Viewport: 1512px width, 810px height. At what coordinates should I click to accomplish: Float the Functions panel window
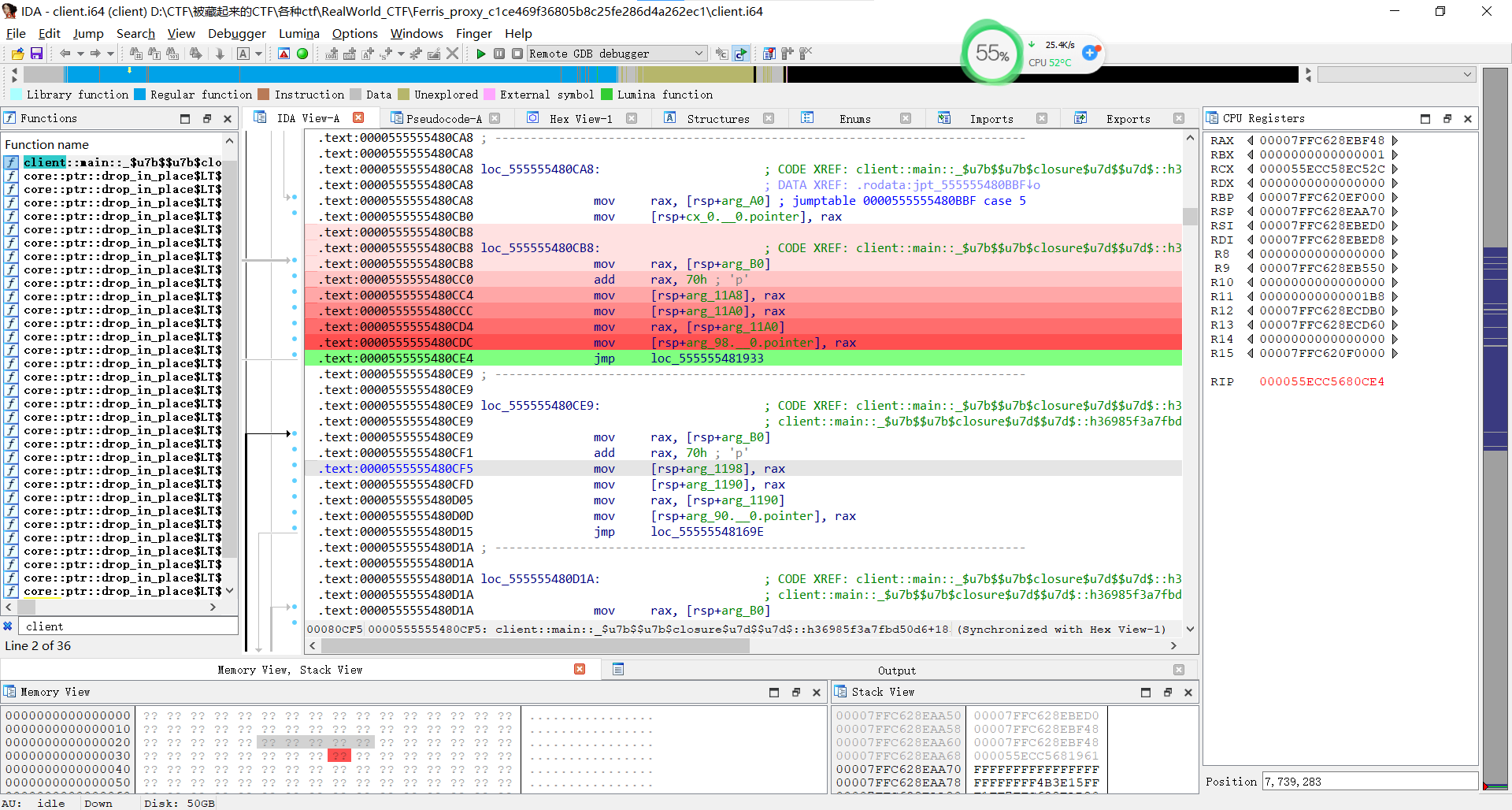(206, 118)
